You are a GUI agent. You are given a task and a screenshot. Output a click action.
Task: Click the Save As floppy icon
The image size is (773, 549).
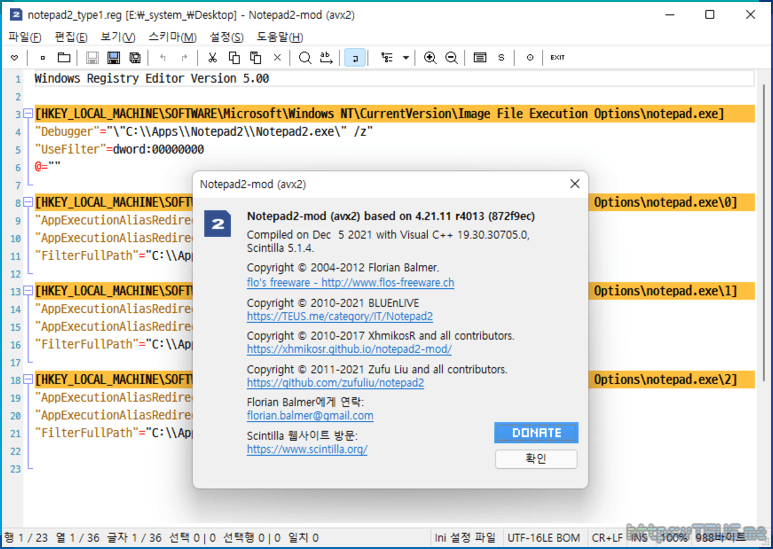pyautogui.click(x=113, y=58)
